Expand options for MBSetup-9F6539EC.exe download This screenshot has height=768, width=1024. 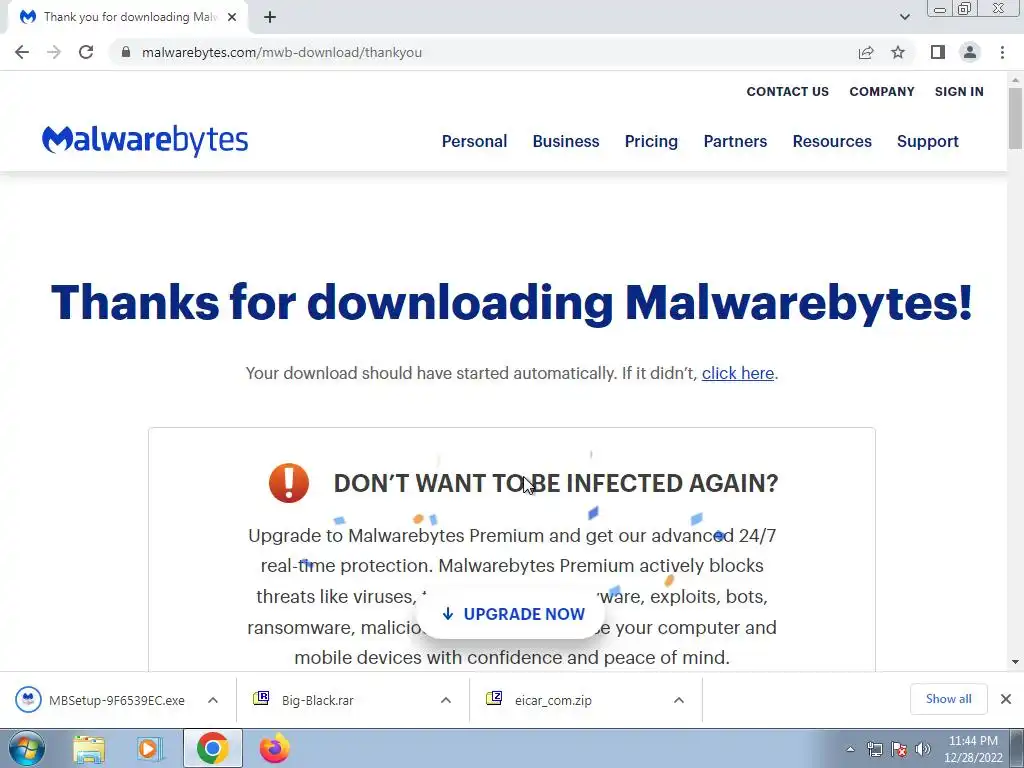point(213,700)
